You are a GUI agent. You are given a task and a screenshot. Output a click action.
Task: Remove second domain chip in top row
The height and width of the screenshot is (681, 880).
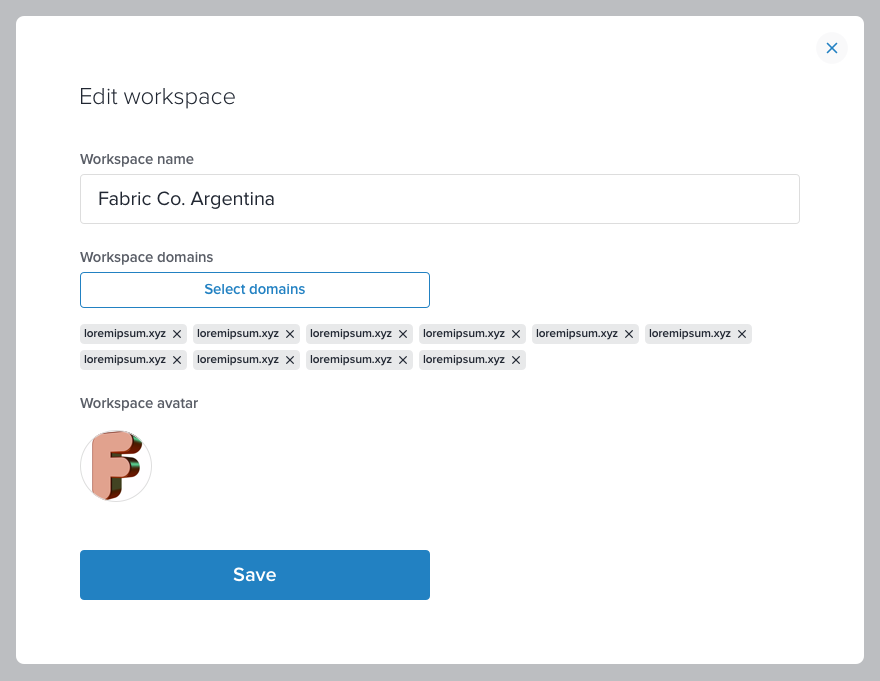pos(290,334)
